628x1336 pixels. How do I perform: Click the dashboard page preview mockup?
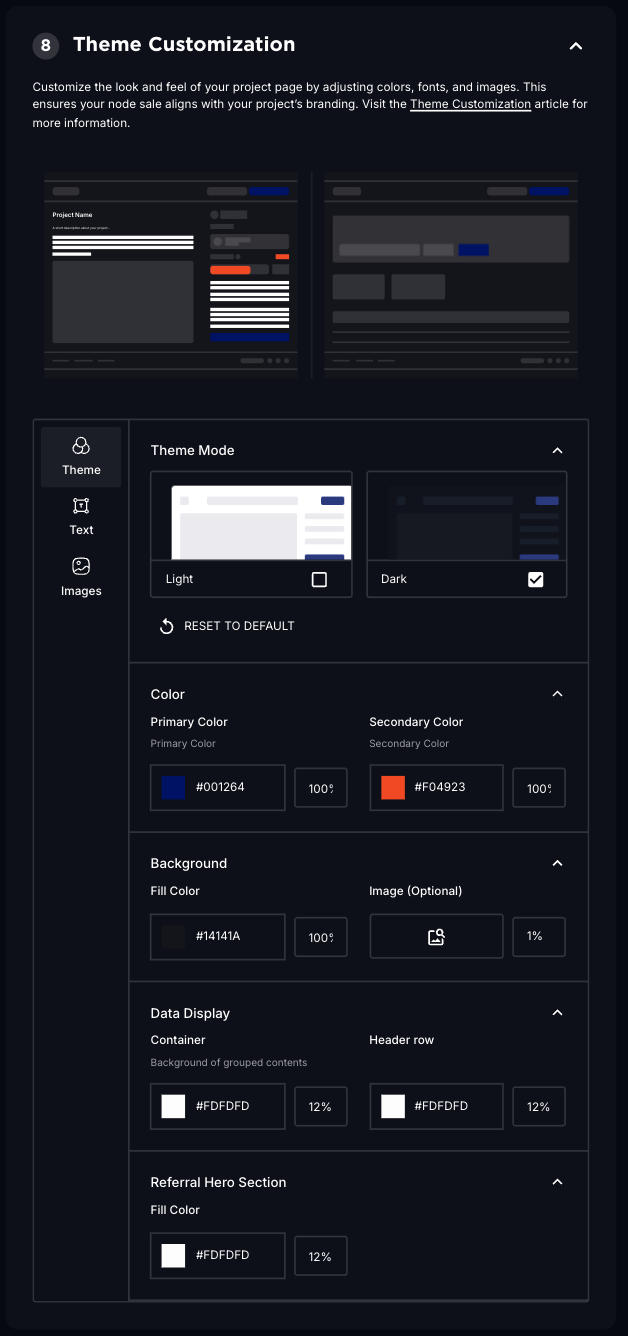point(451,275)
